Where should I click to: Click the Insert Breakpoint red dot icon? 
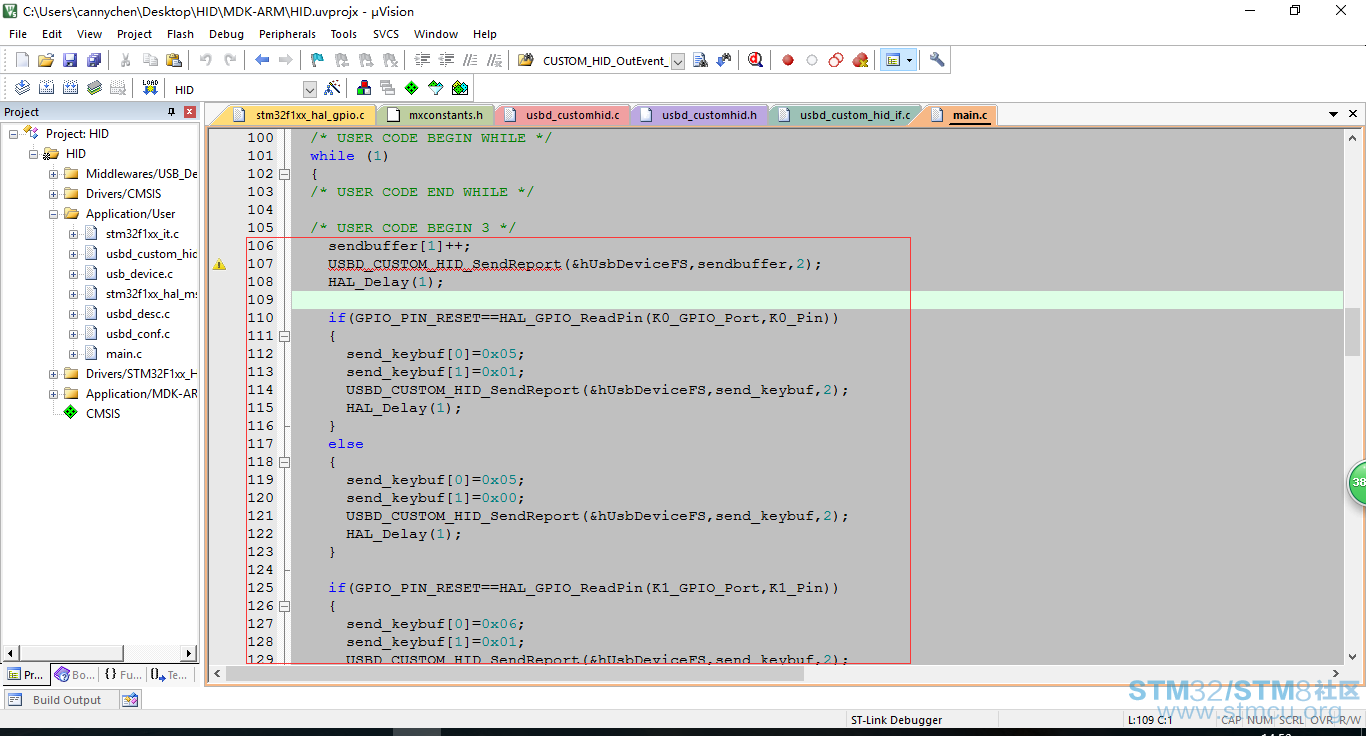tap(788, 60)
